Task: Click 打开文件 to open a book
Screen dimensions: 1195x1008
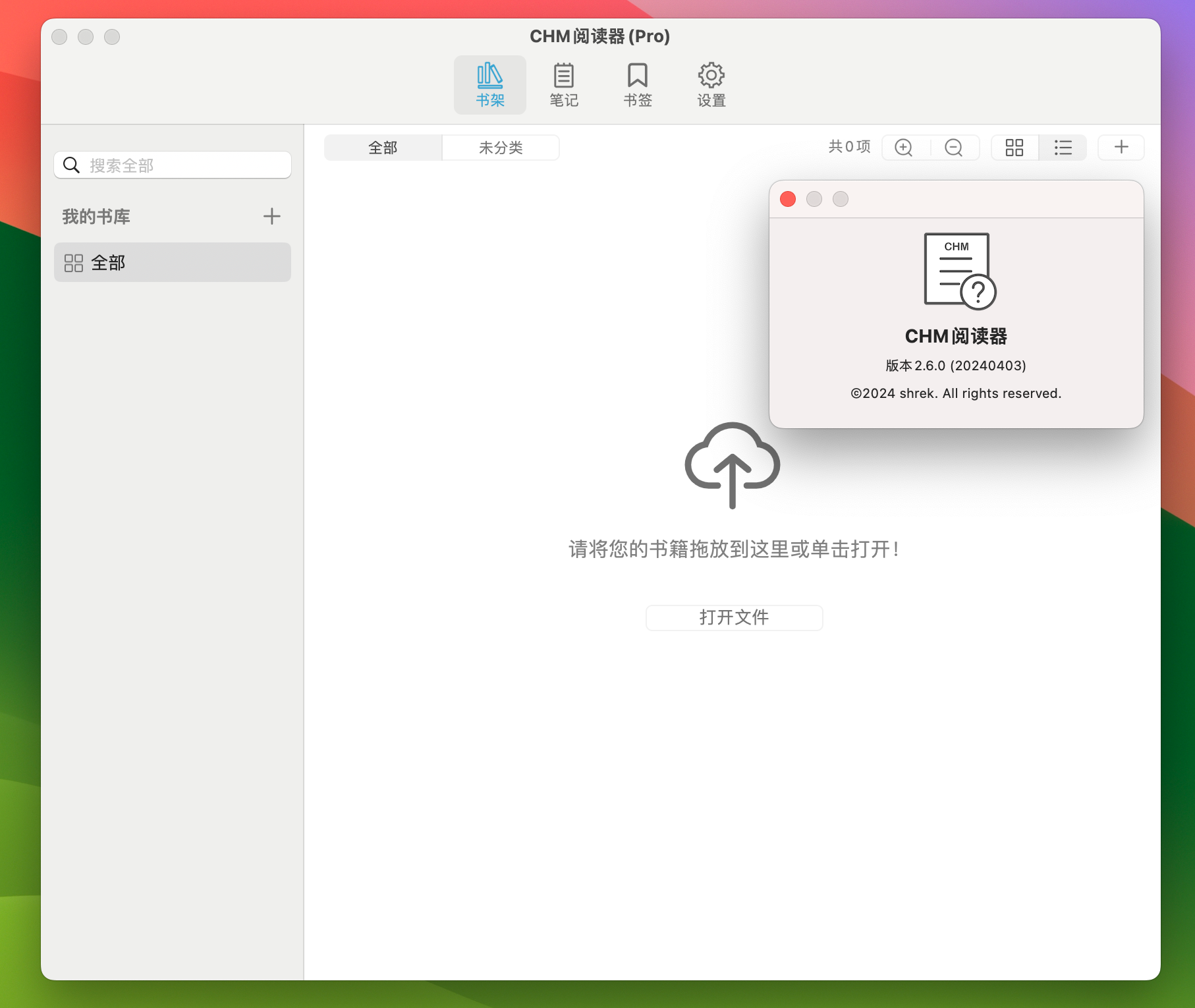Action: (x=734, y=617)
